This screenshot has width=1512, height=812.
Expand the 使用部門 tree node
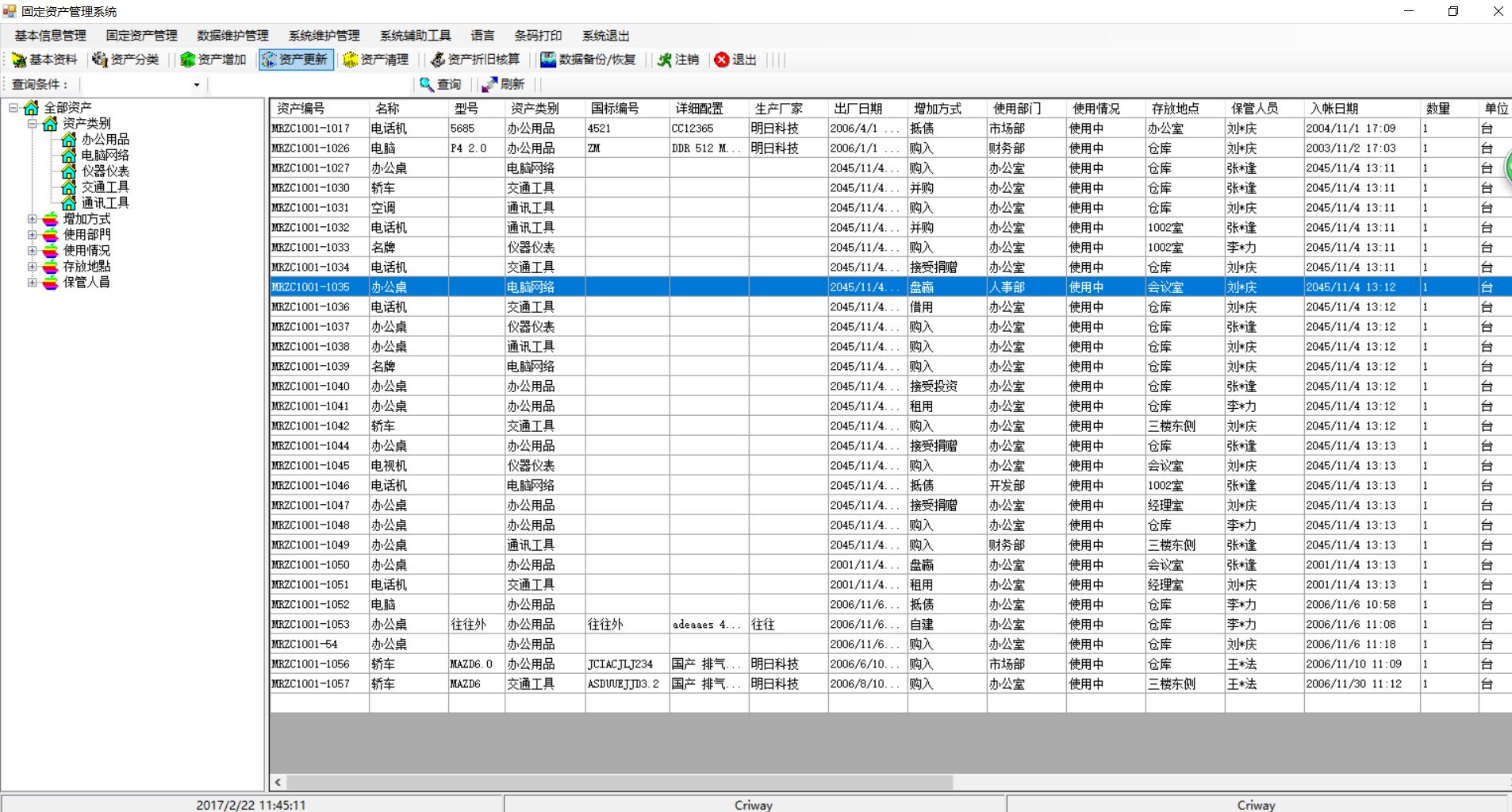(32, 235)
